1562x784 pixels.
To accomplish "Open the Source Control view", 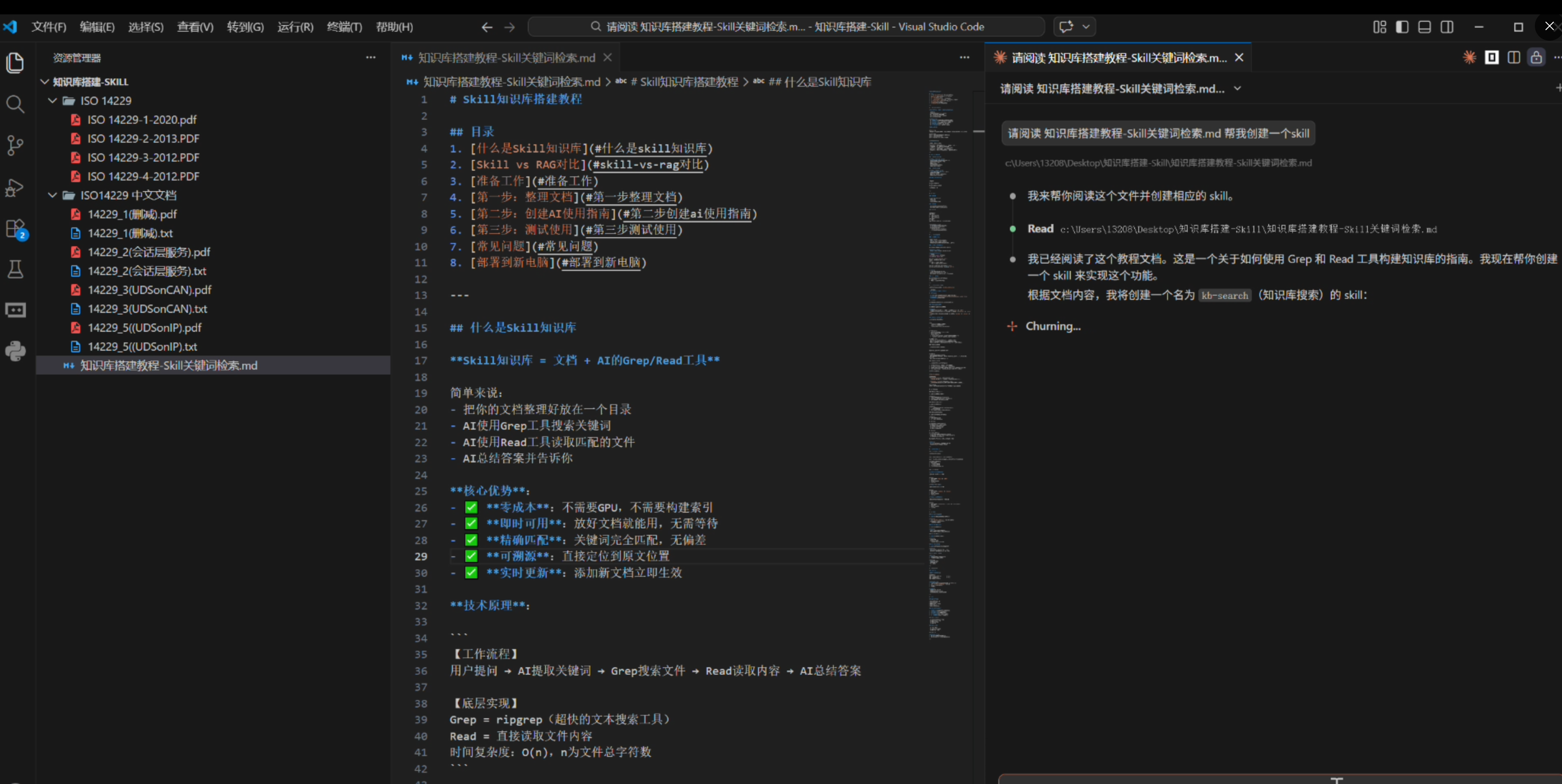I will pyautogui.click(x=16, y=145).
